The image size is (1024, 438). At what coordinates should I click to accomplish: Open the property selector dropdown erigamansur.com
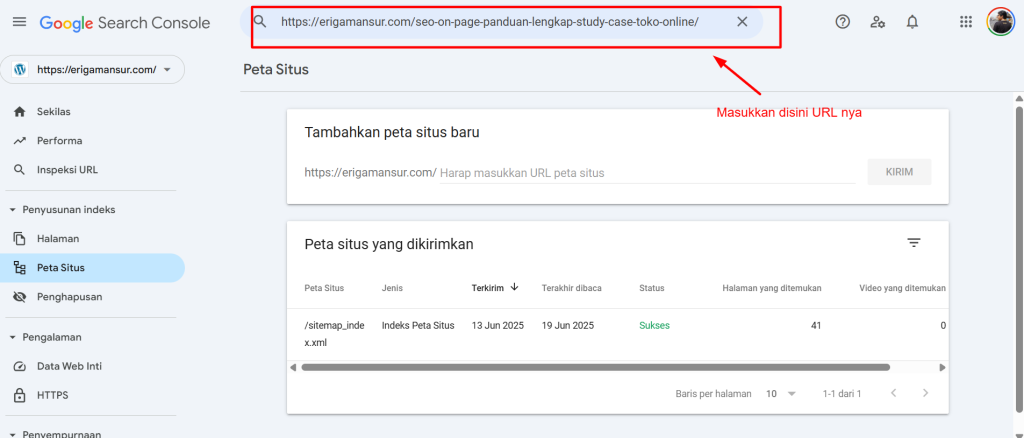92,70
